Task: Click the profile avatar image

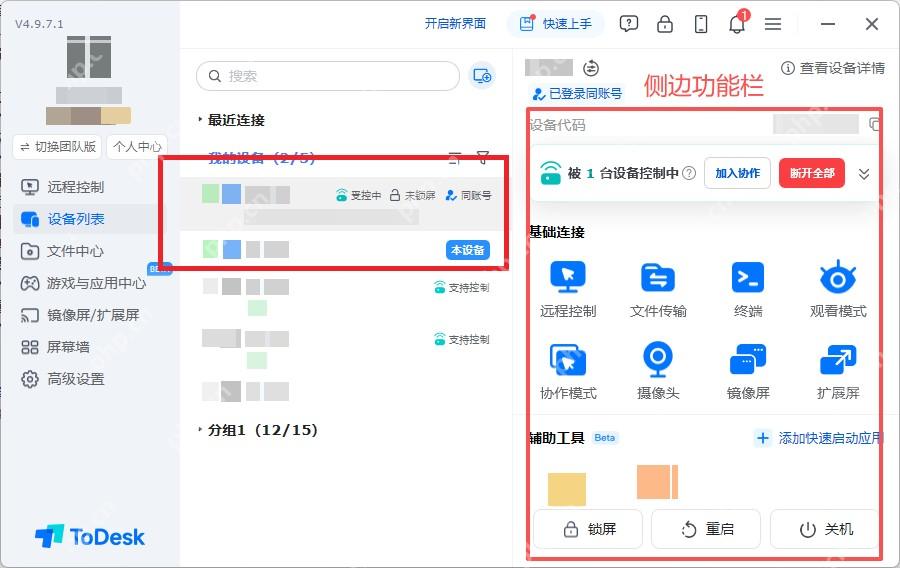Action: point(88,57)
